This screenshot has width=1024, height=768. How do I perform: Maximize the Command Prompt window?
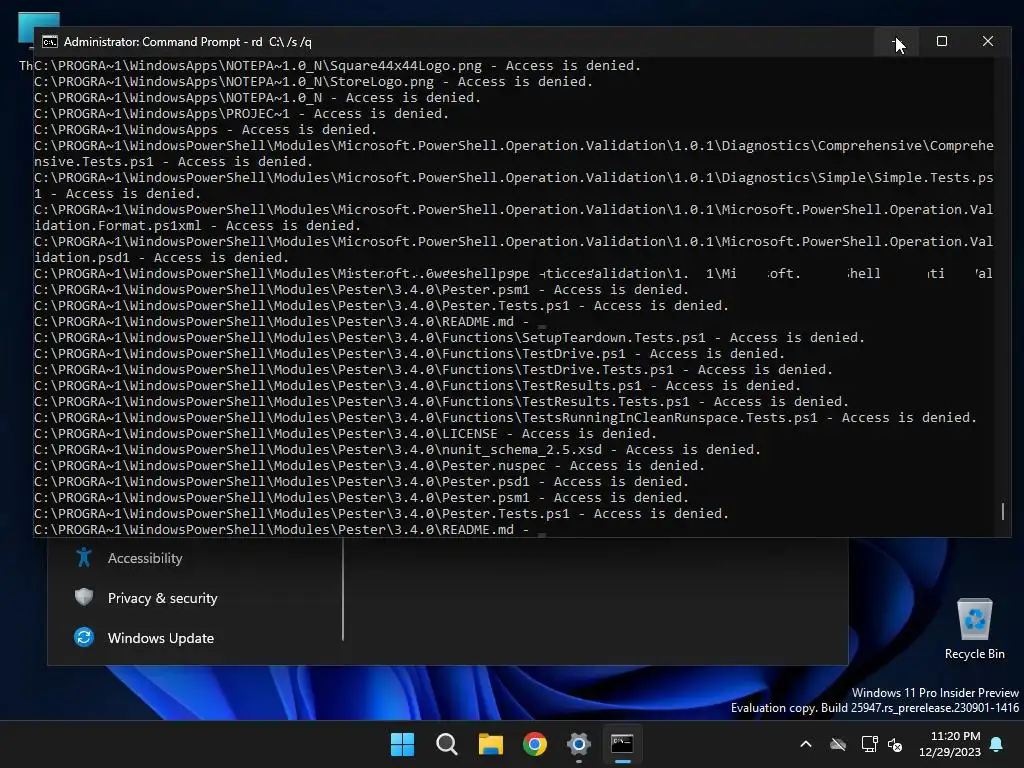click(942, 41)
